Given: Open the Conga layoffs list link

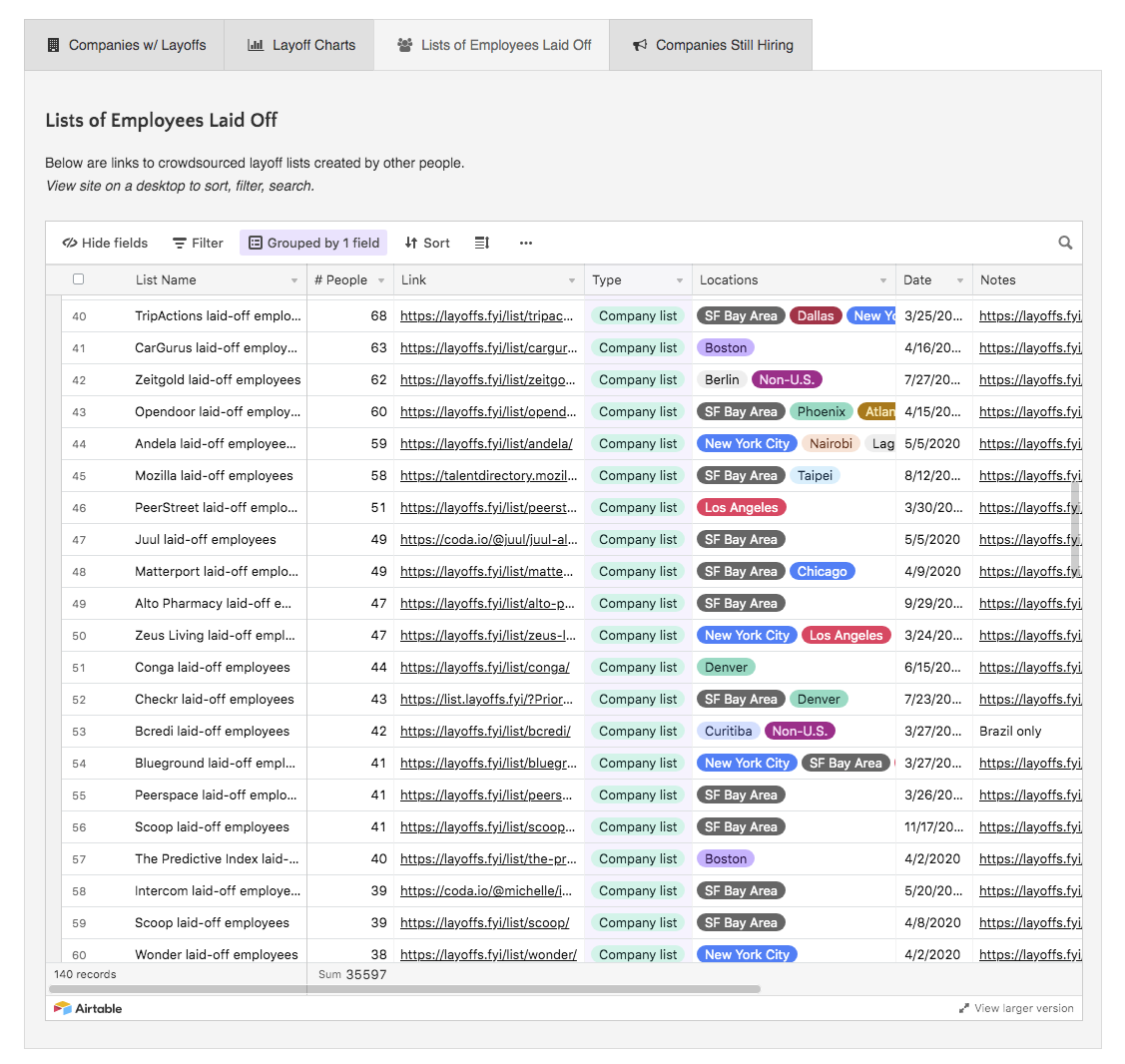Looking at the screenshot, I should [485, 667].
